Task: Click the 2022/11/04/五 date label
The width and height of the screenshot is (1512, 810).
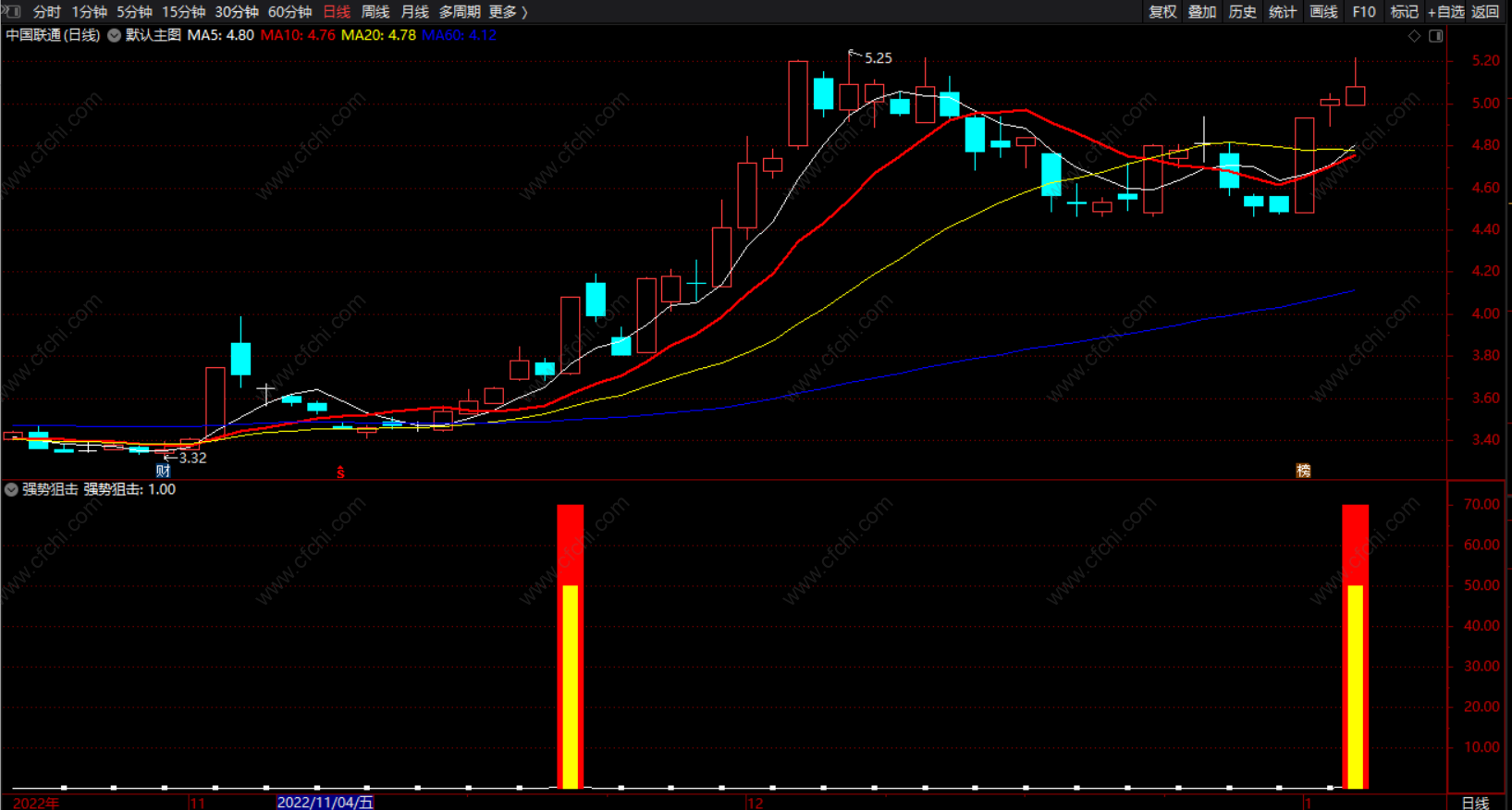Action: point(326,802)
